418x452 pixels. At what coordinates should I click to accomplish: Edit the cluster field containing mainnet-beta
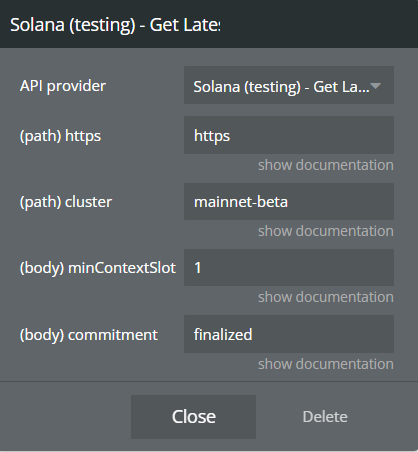(289, 201)
